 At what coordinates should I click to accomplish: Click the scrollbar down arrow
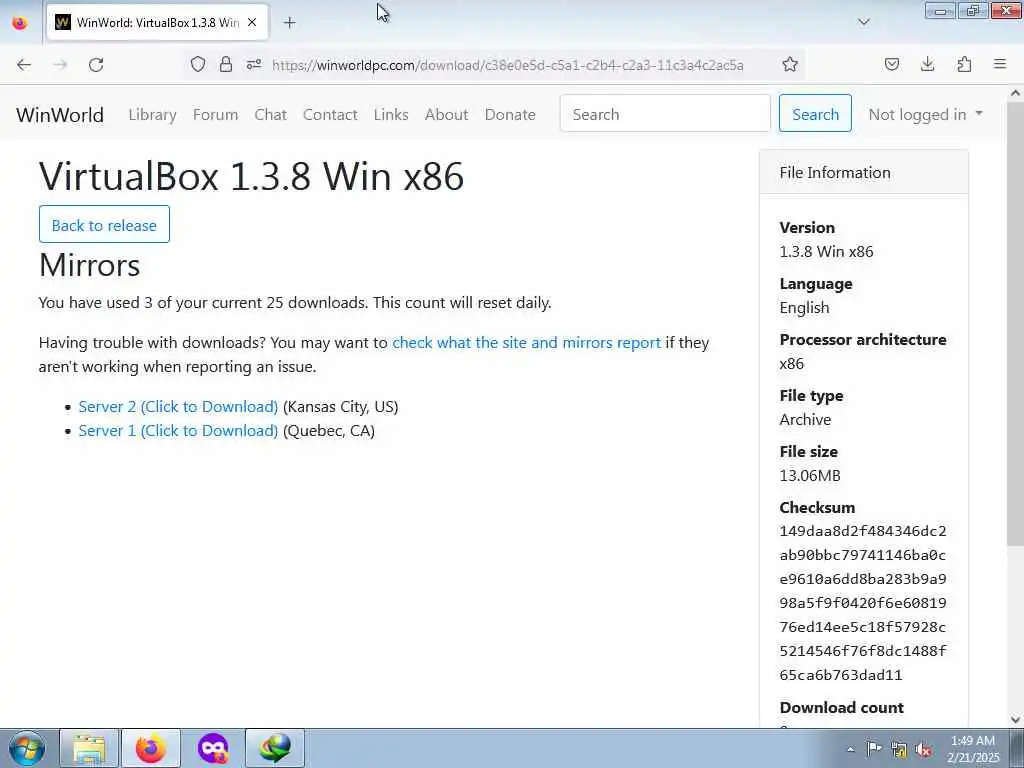(x=1016, y=720)
